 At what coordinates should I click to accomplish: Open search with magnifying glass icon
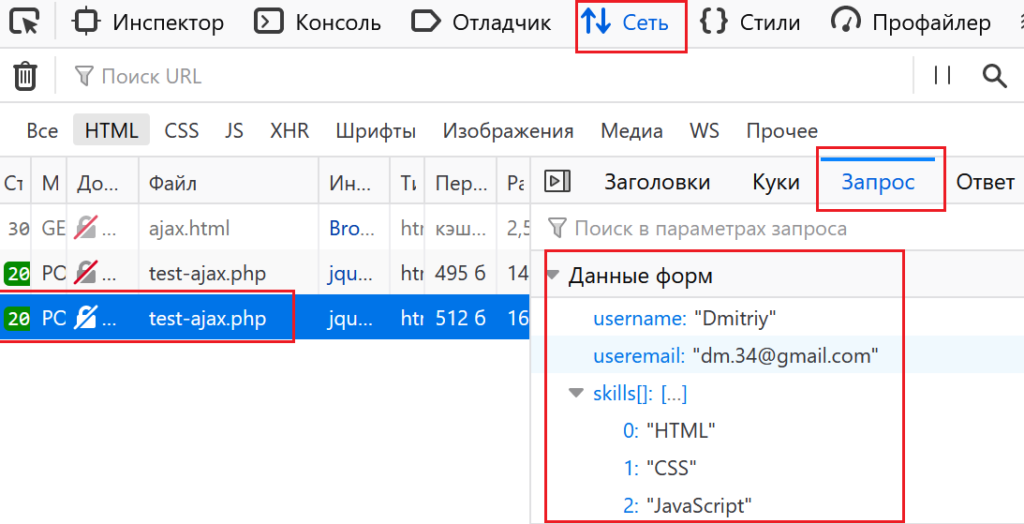coord(993,76)
